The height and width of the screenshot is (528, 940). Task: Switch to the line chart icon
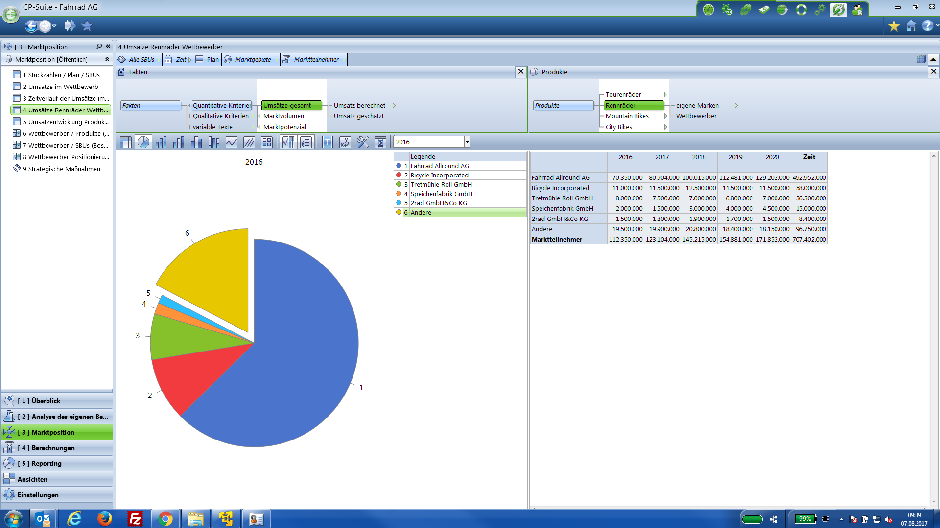tap(231, 142)
